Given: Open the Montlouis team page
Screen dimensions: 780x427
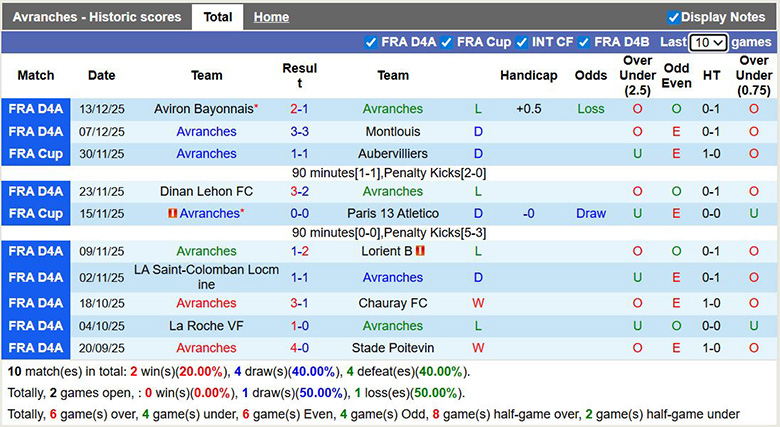Looking at the screenshot, I should pyautogui.click(x=392, y=132).
